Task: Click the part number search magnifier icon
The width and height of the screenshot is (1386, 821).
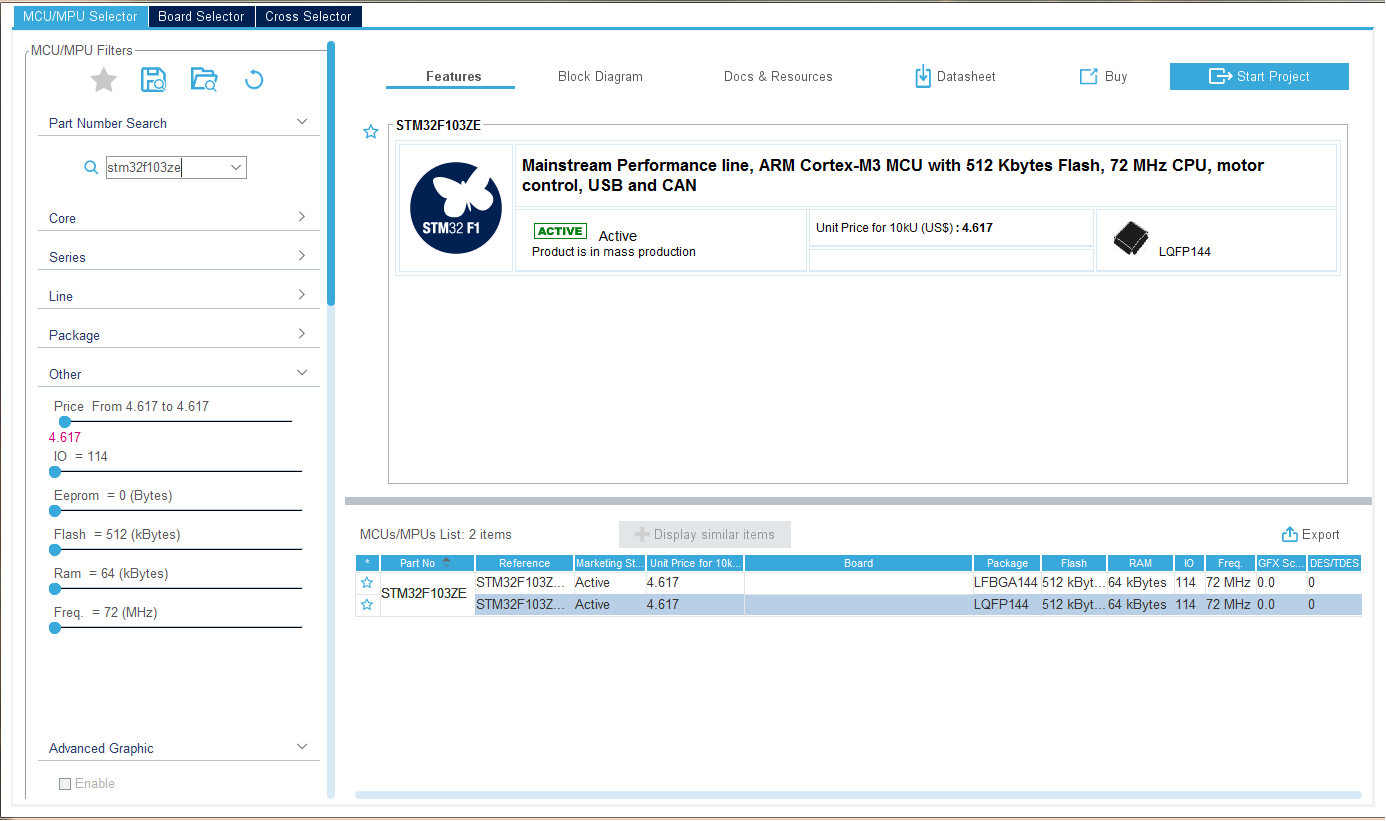Action: click(91, 168)
